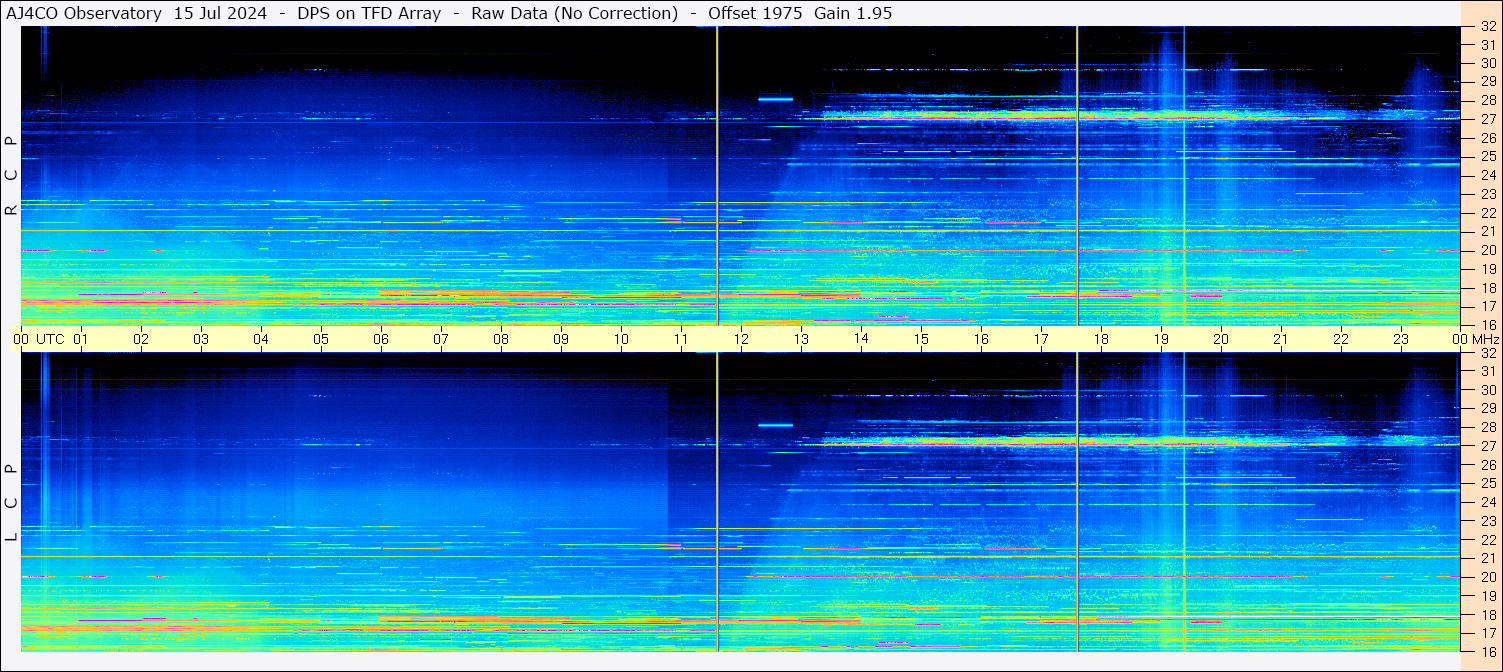The image size is (1503, 672).
Task: Click 23 MHz tick of RCP frequency scale
Action: point(1487,194)
